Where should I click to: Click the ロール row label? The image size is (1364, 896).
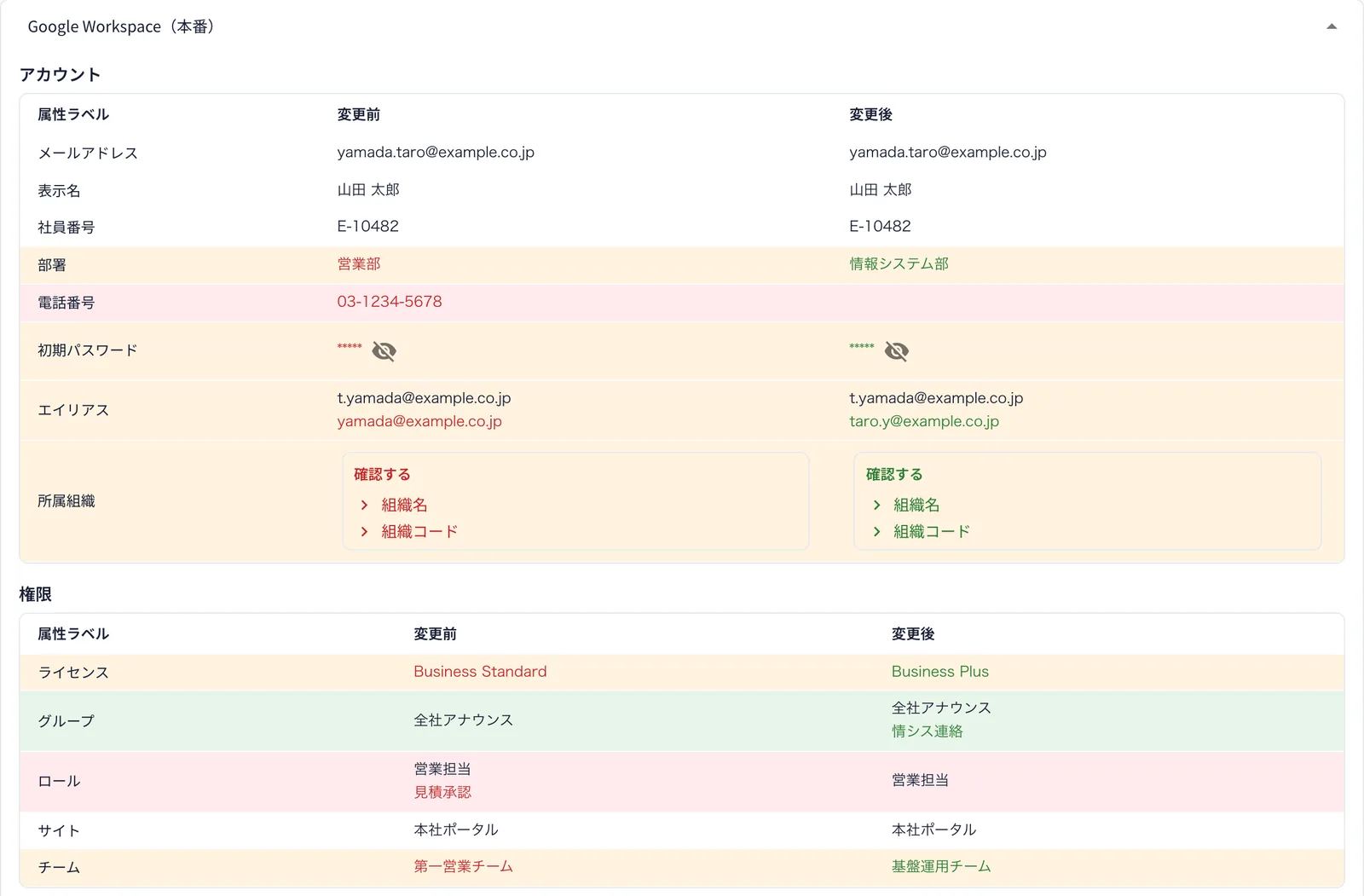59,781
